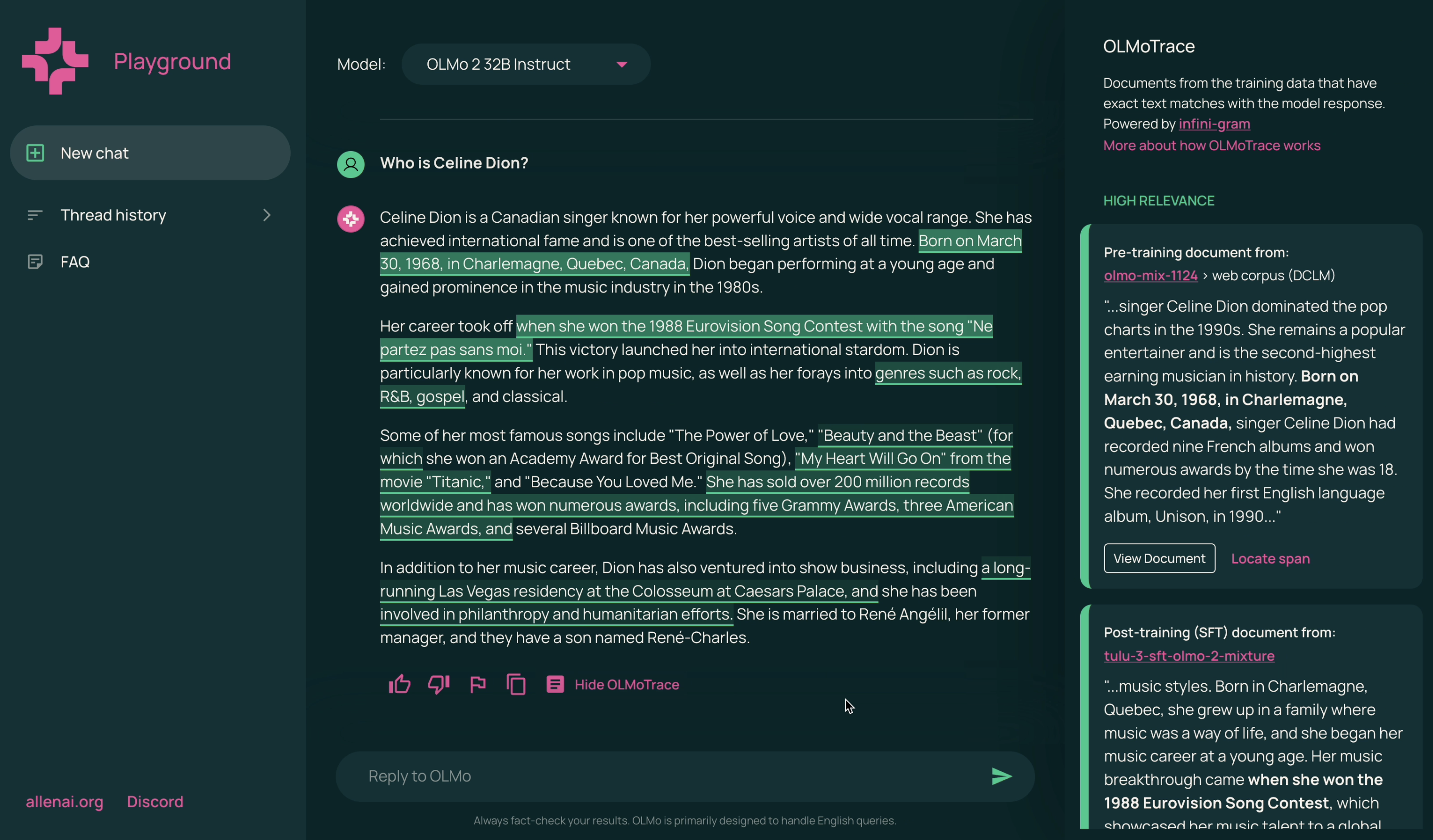
Task: Click the model dropdown caret arrow
Action: (x=622, y=64)
